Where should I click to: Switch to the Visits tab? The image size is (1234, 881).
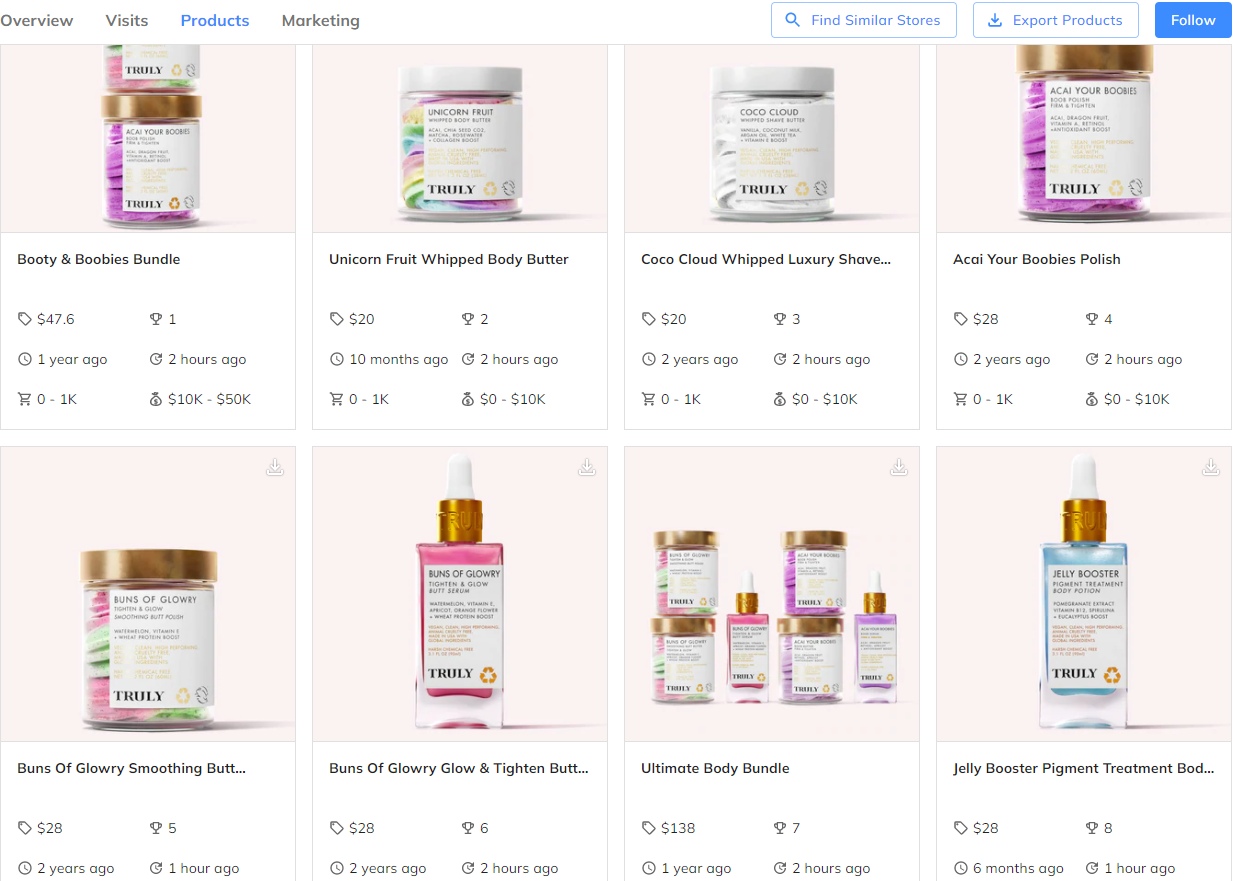pyautogui.click(x=127, y=20)
